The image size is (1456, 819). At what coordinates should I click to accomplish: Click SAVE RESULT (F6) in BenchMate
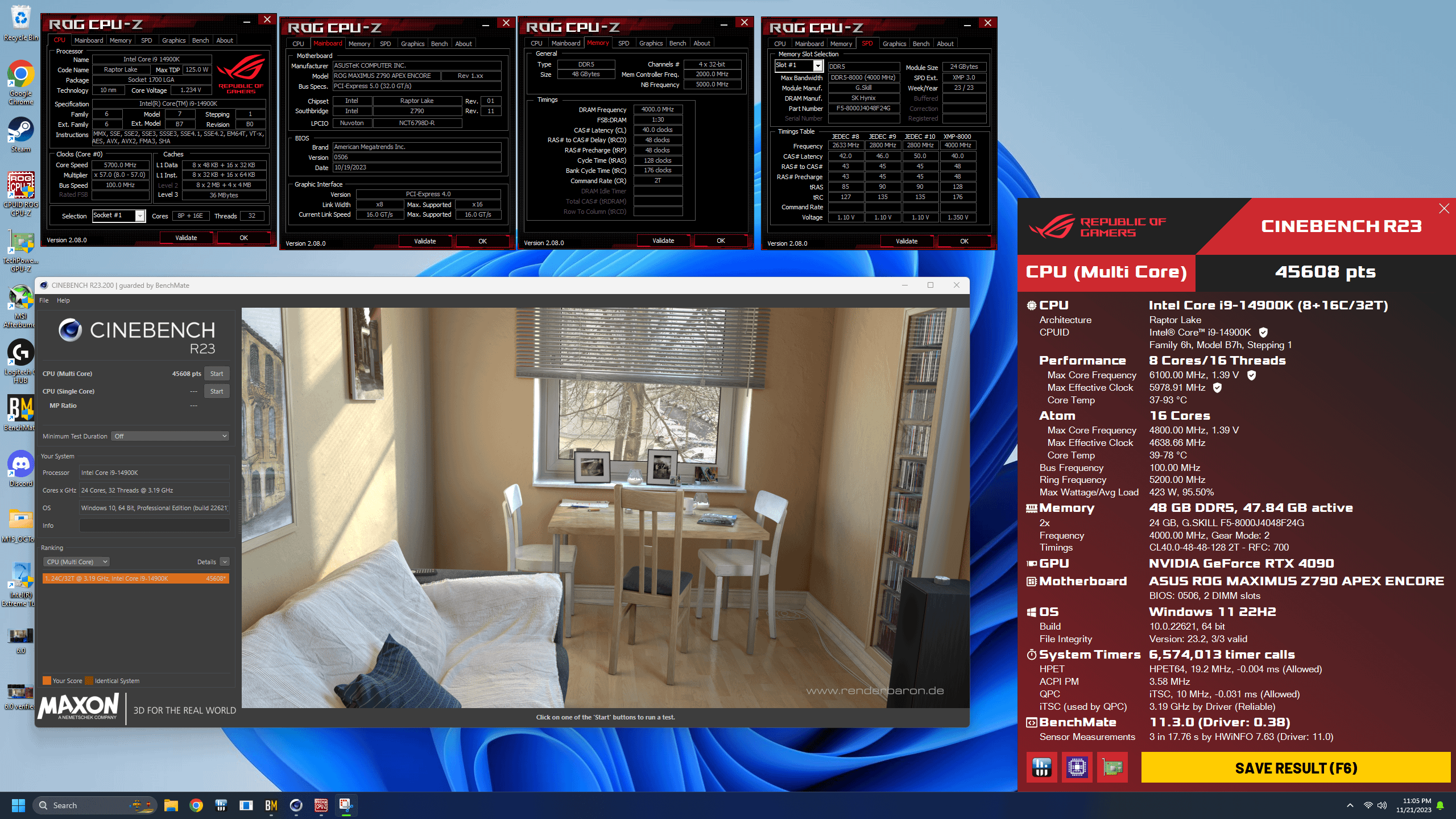[x=1296, y=768]
